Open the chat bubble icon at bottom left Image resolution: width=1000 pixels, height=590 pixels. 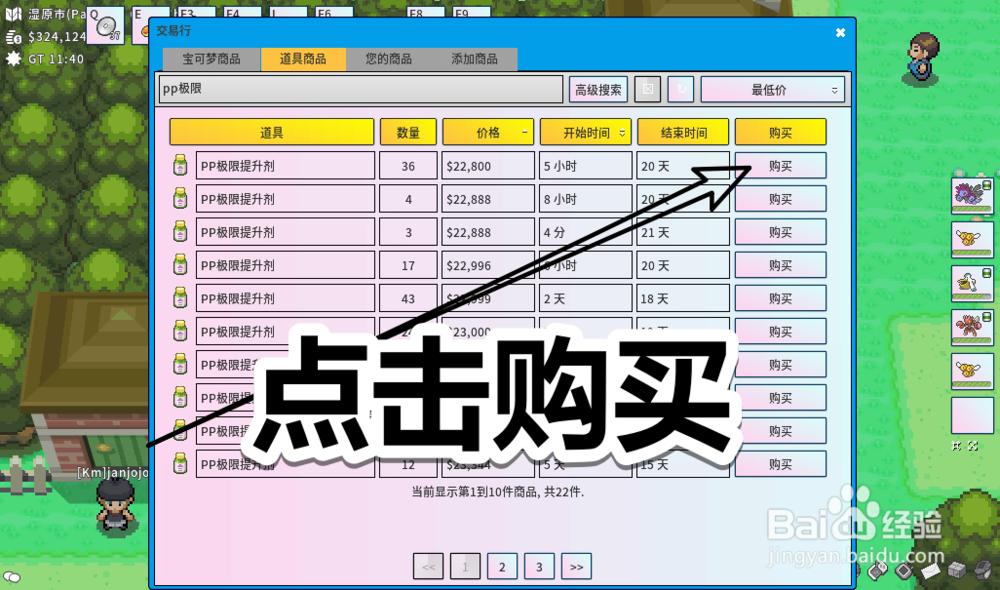(11, 577)
